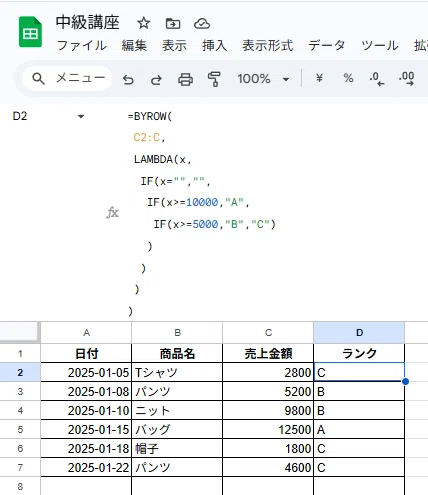Open the 挿入 menu
Screen dimensions: 428x495
tap(214, 45)
